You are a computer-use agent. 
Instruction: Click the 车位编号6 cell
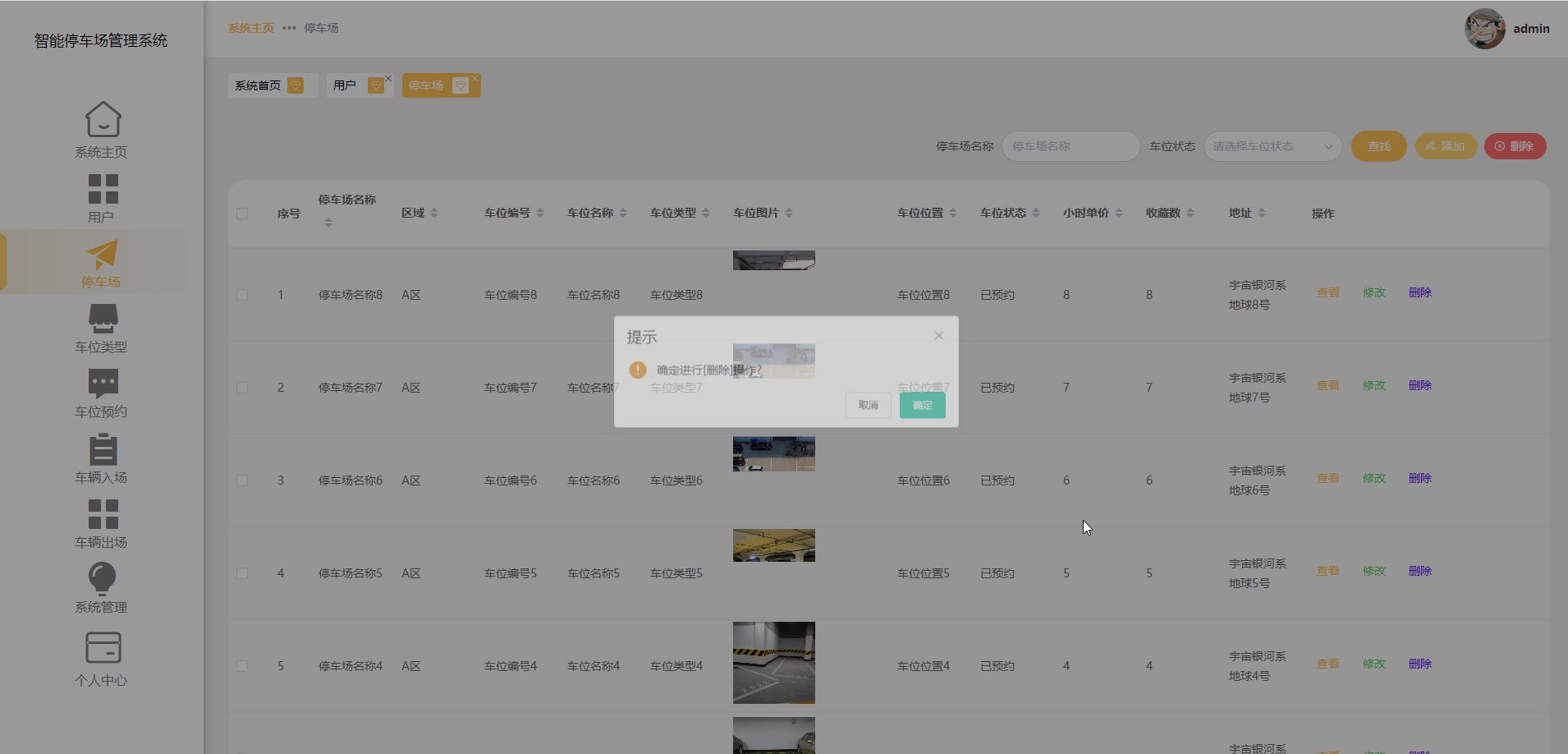tap(511, 480)
